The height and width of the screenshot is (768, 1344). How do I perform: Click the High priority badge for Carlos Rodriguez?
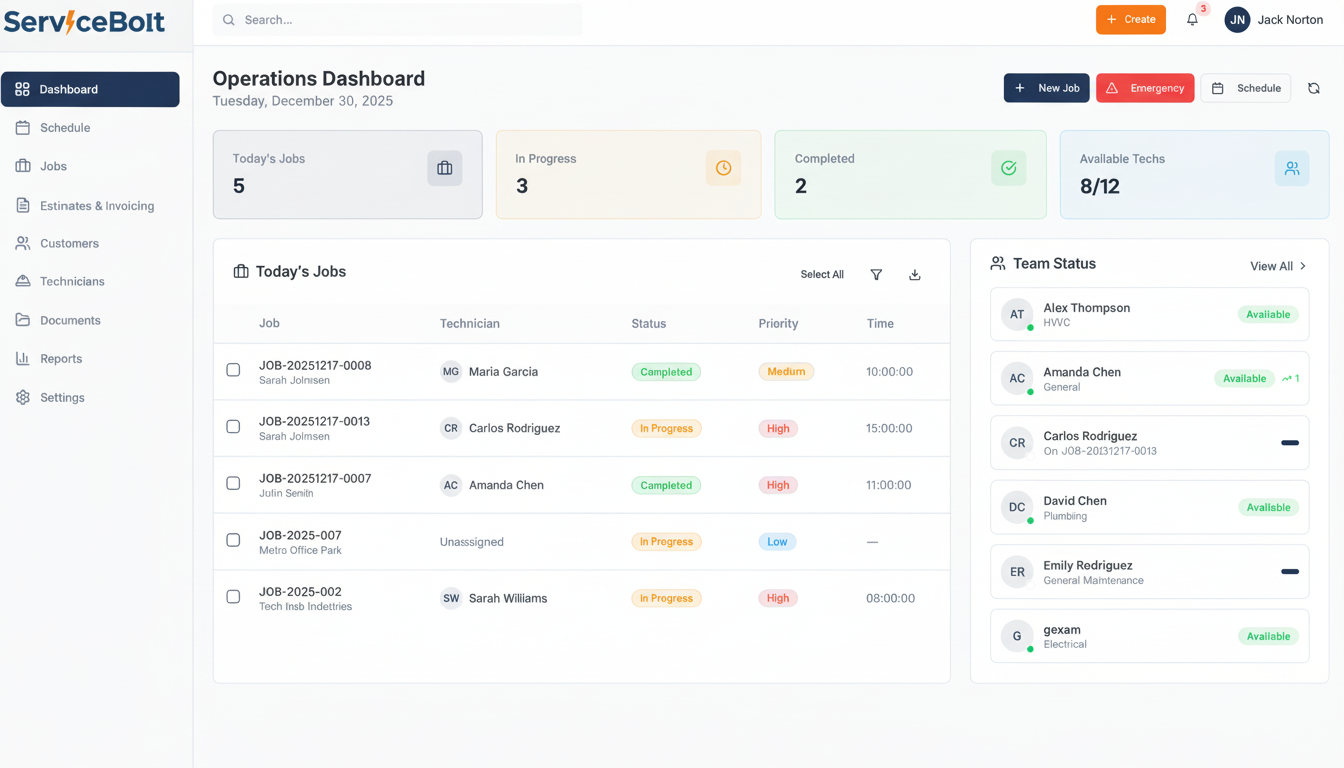(778, 428)
